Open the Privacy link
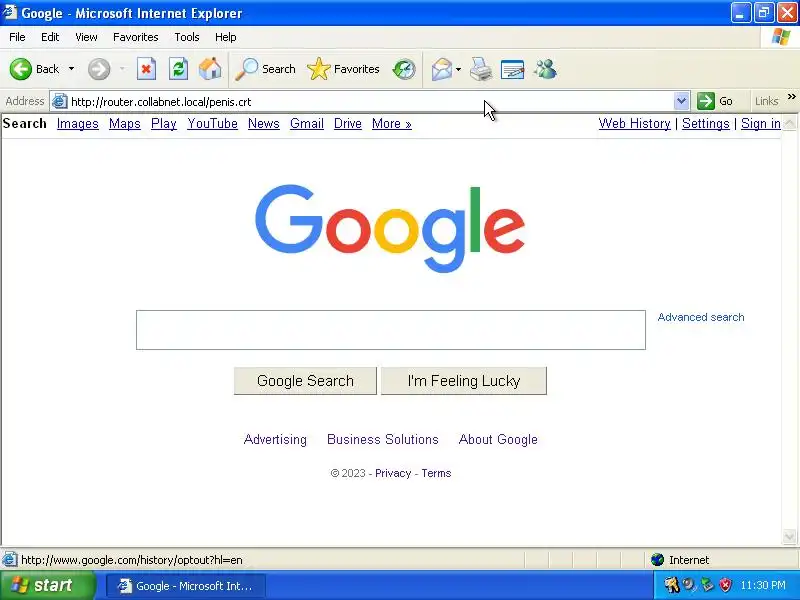The image size is (800, 600). (393, 473)
